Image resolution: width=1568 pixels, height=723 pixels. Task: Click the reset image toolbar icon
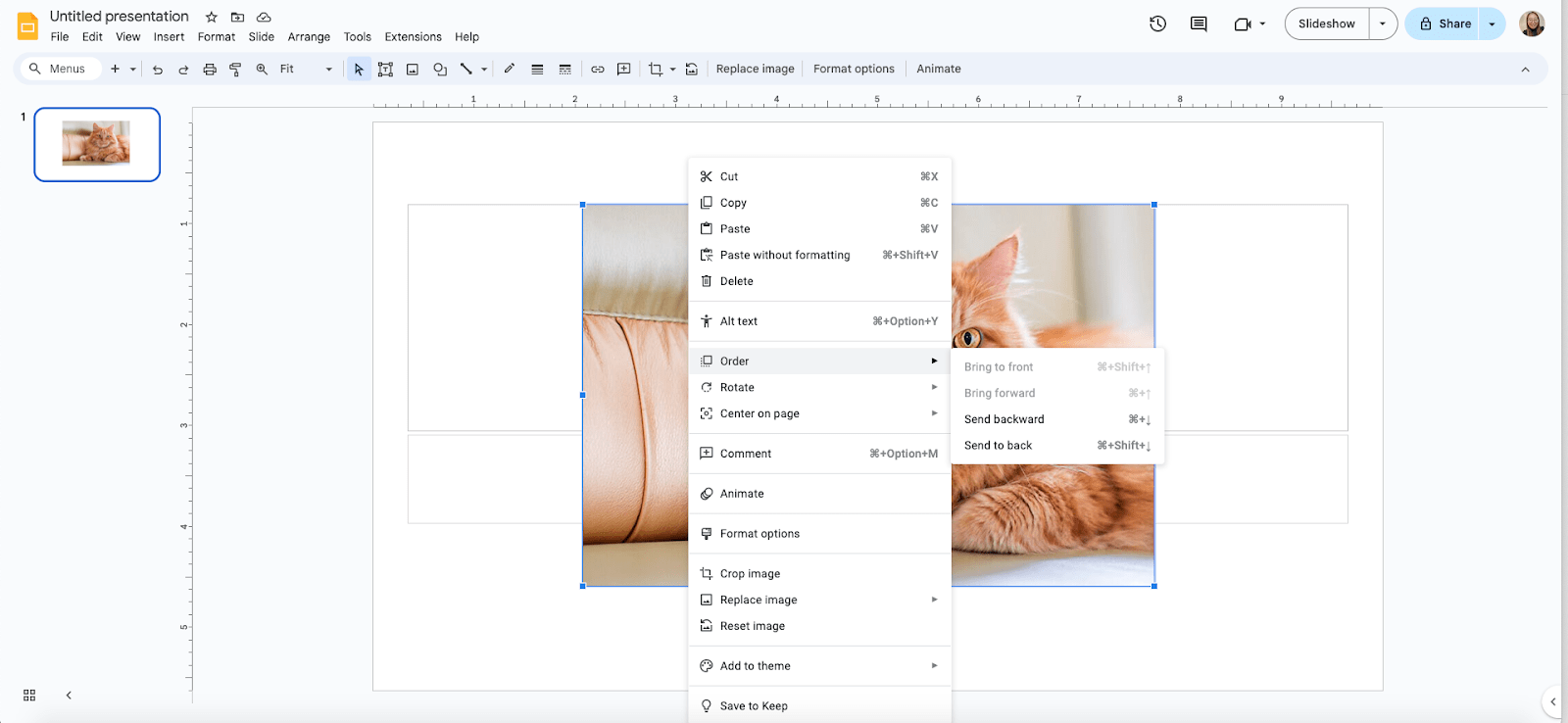click(x=692, y=70)
